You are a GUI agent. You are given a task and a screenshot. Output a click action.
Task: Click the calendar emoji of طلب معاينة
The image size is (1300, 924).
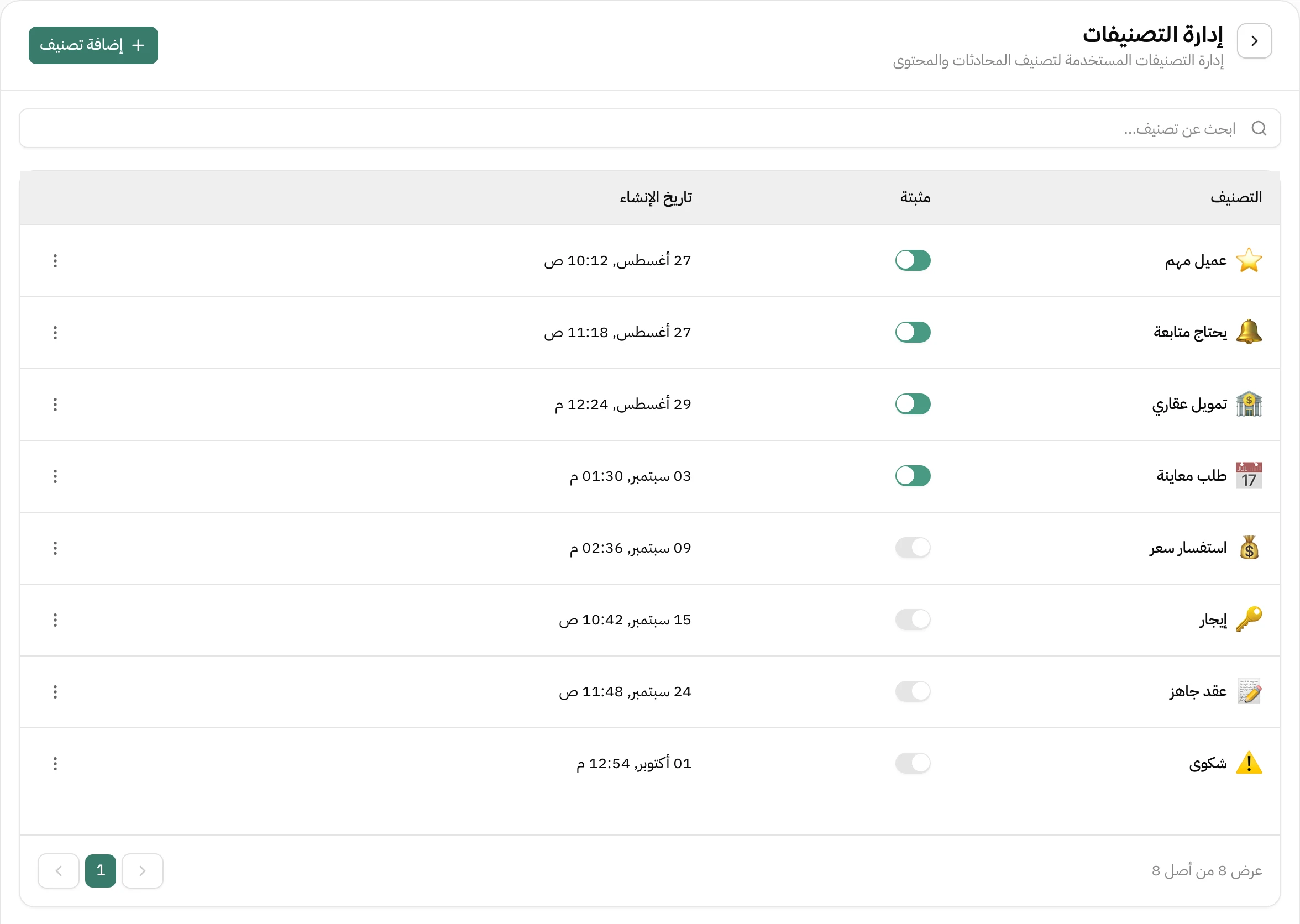(1249, 476)
